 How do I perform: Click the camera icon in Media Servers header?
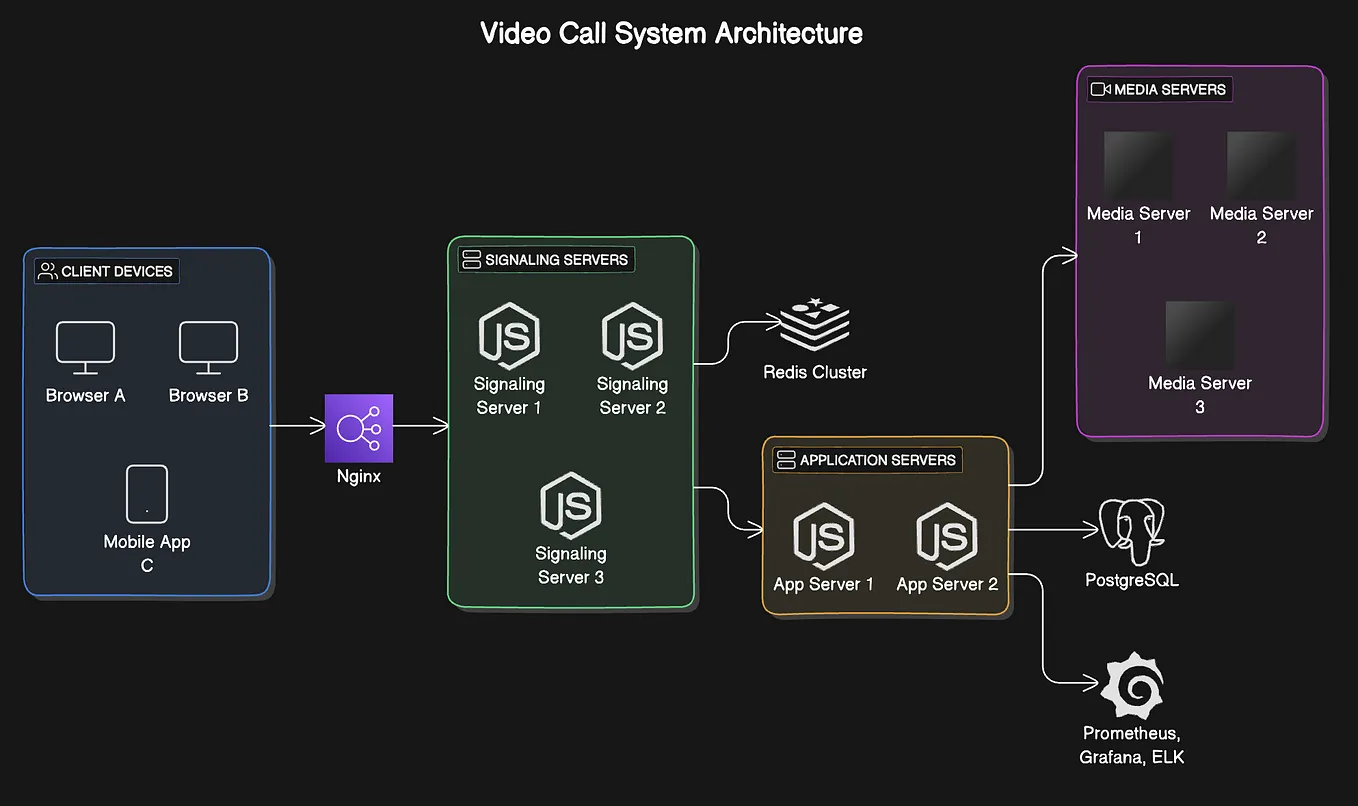point(1101,89)
